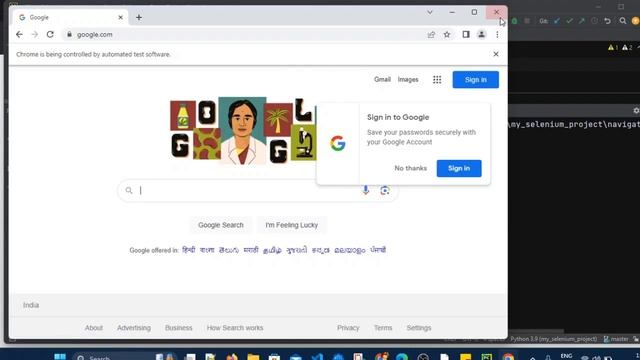
Task: Click the Sign in button in the page header
Action: (476, 80)
